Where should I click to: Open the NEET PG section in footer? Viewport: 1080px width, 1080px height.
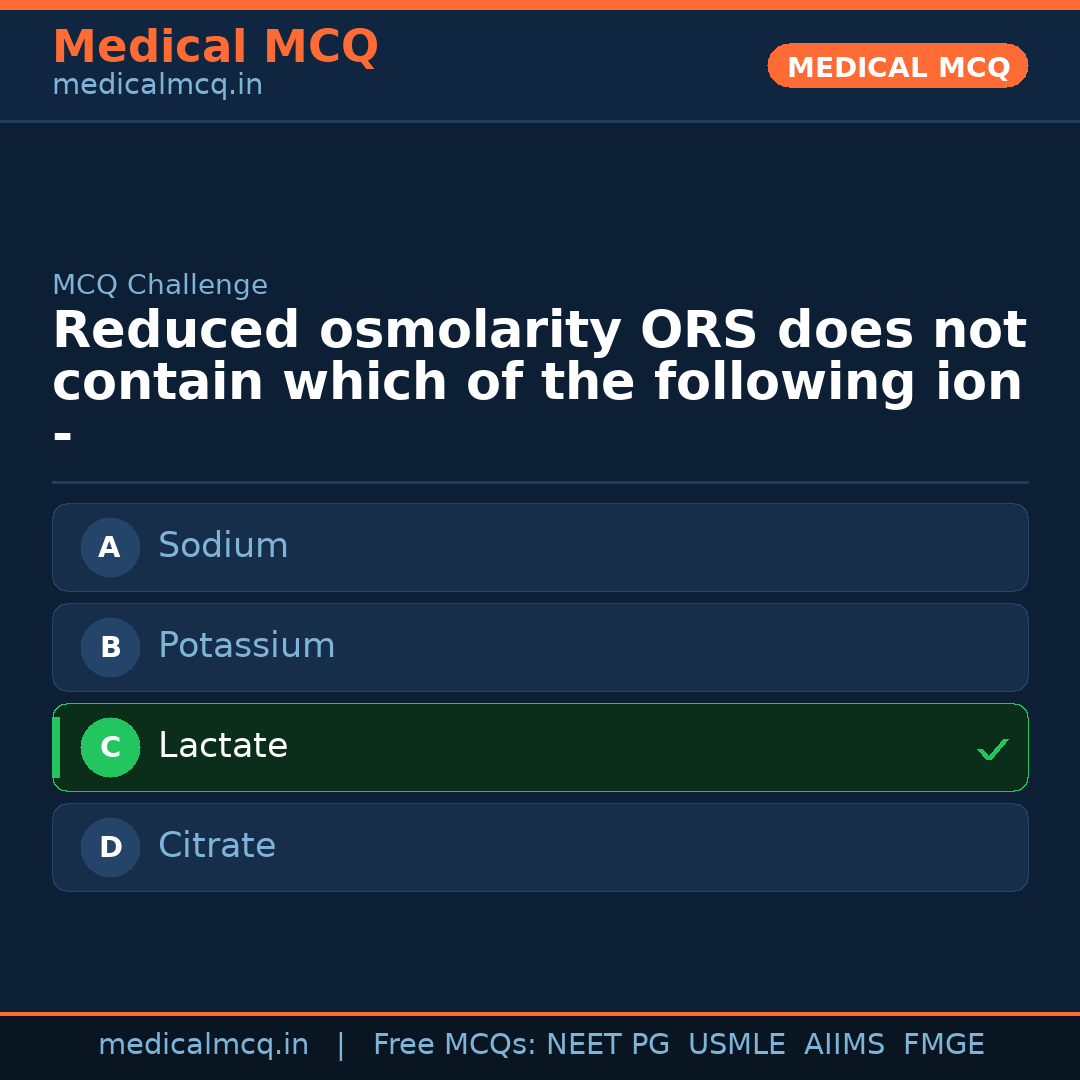pyautogui.click(x=607, y=1043)
